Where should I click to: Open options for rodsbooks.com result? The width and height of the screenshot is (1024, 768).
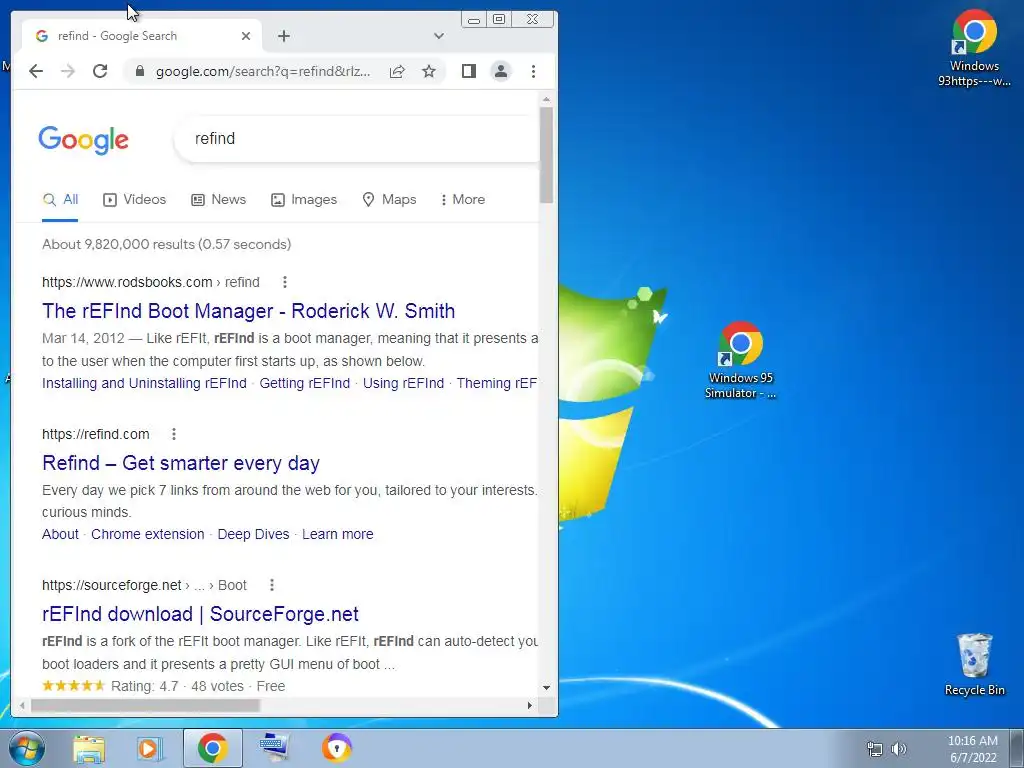(285, 282)
